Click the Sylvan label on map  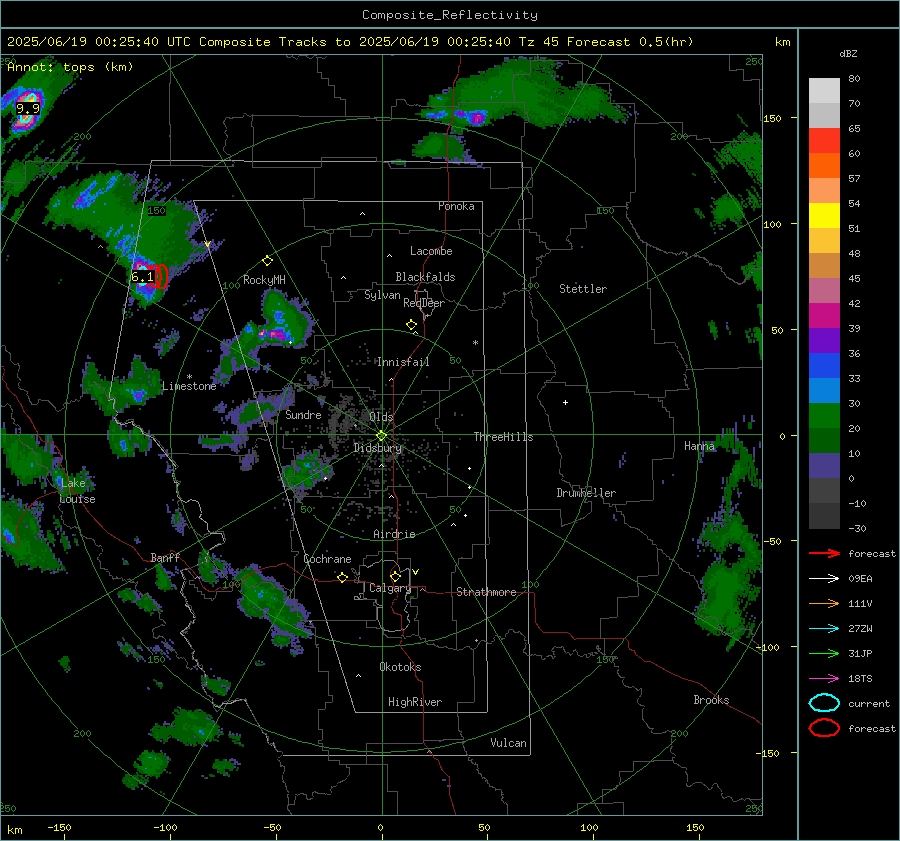pyautogui.click(x=382, y=295)
